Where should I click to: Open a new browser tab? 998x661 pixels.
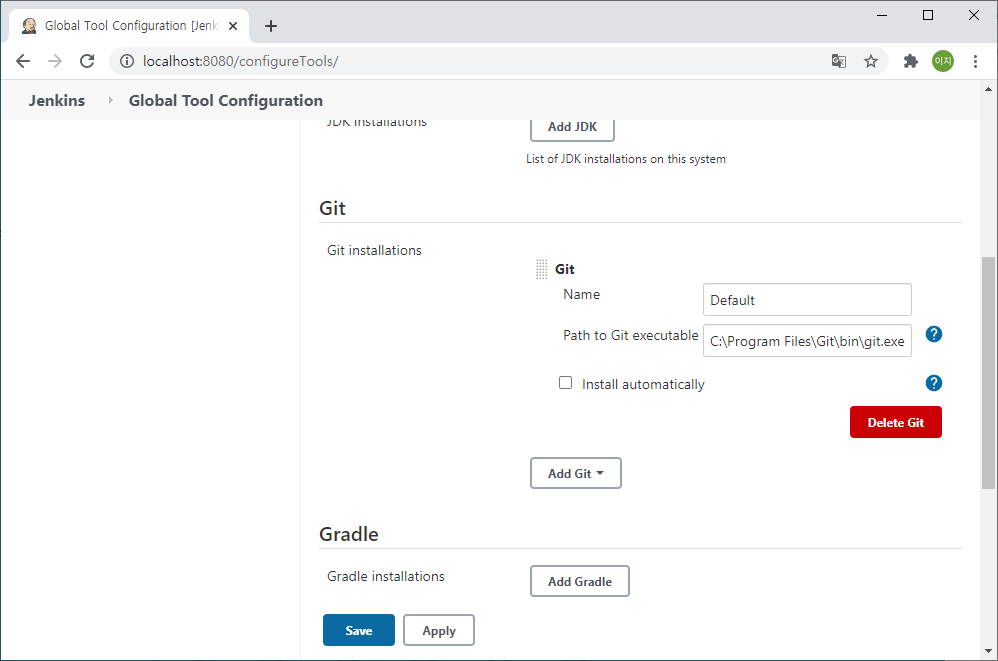271,26
